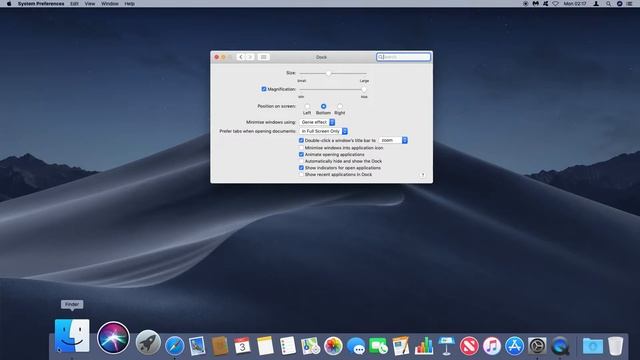Open Safari from the Dock

click(175, 346)
